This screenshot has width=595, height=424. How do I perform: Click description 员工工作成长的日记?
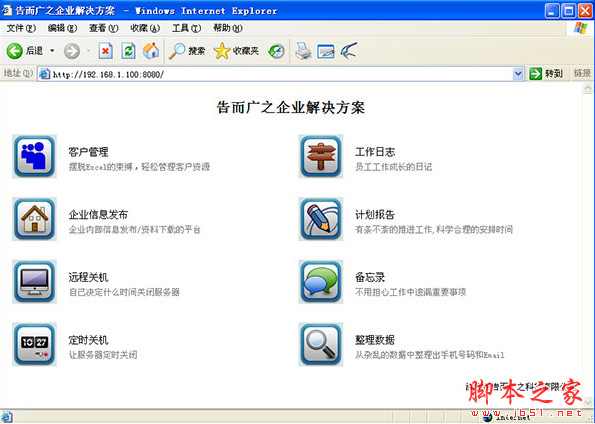(x=394, y=167)
